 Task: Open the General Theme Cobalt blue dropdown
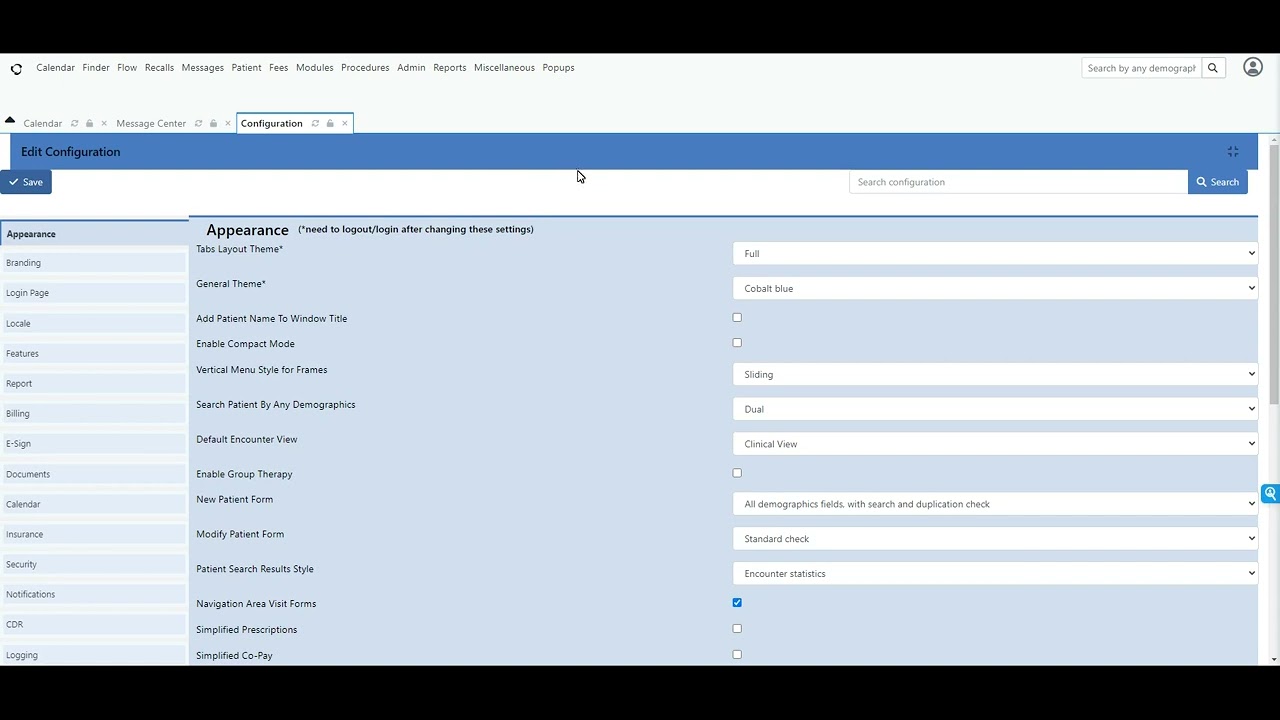[x=995, y=289]
